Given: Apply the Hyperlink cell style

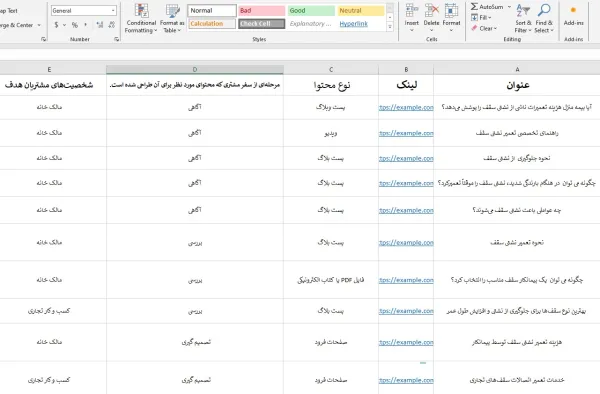Looking at the screenshot, I should 361,24.
